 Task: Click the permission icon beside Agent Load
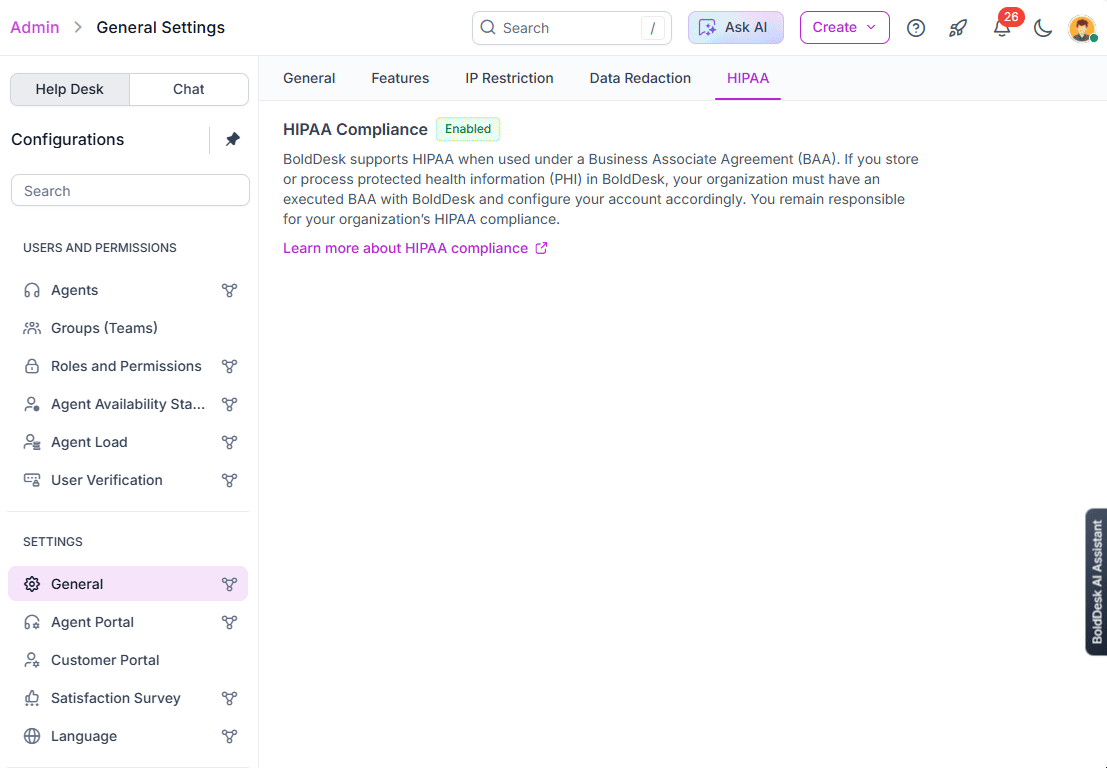(x=229, y=442)
